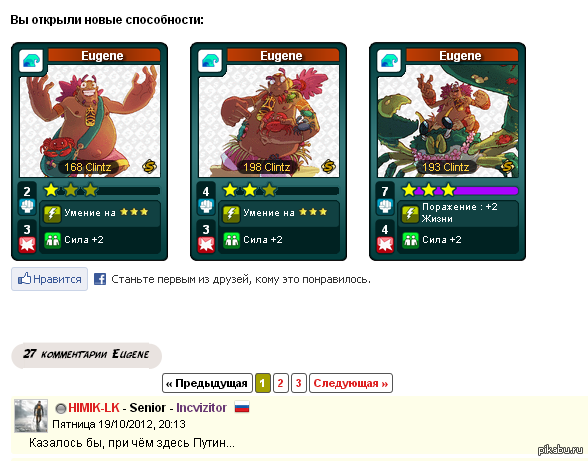Viewport: 588px width, 461px height.
Task: Go to comments page 3
Action: coord(298,383)
